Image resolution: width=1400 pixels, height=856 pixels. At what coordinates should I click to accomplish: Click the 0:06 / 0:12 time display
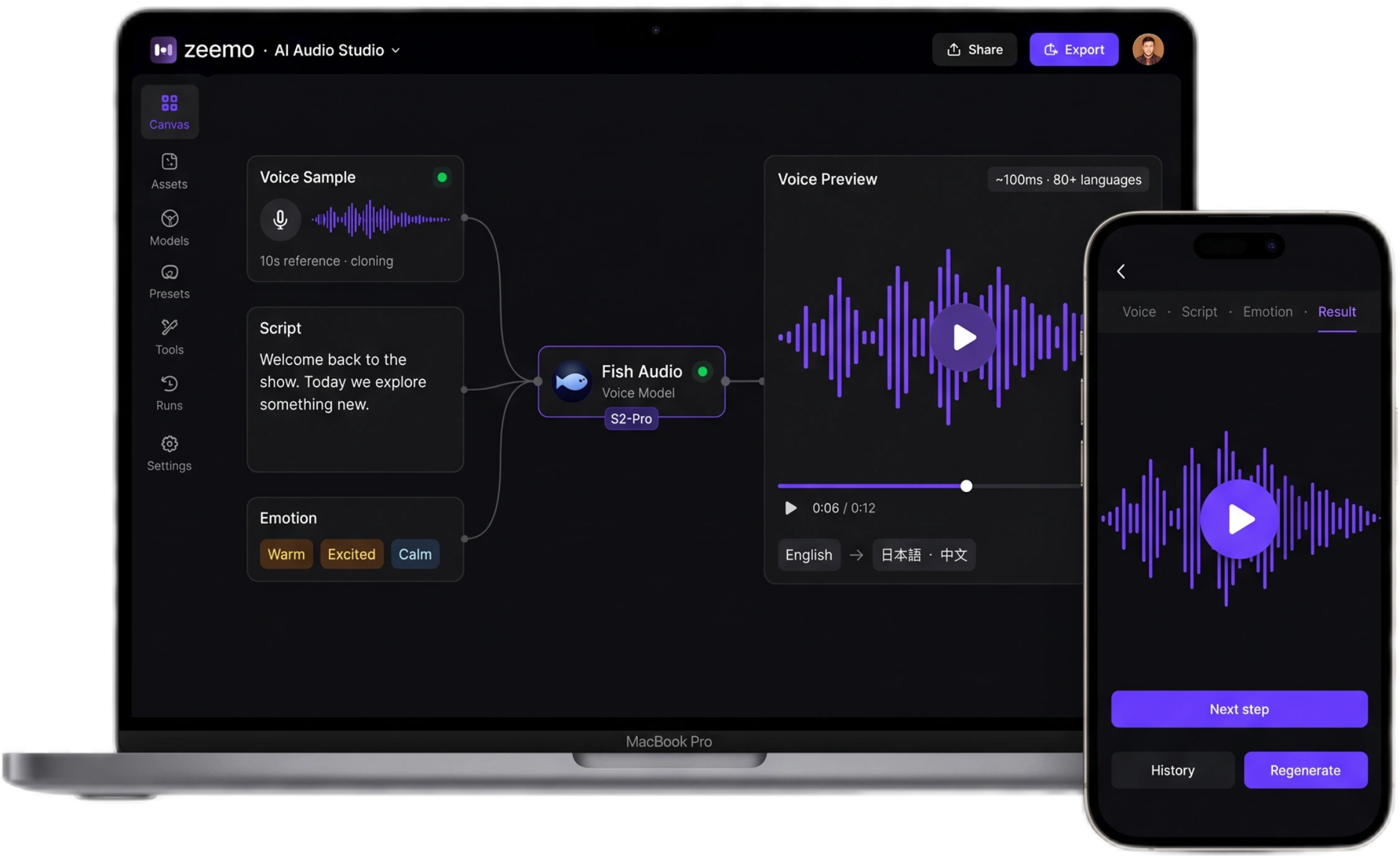[844, 508]
